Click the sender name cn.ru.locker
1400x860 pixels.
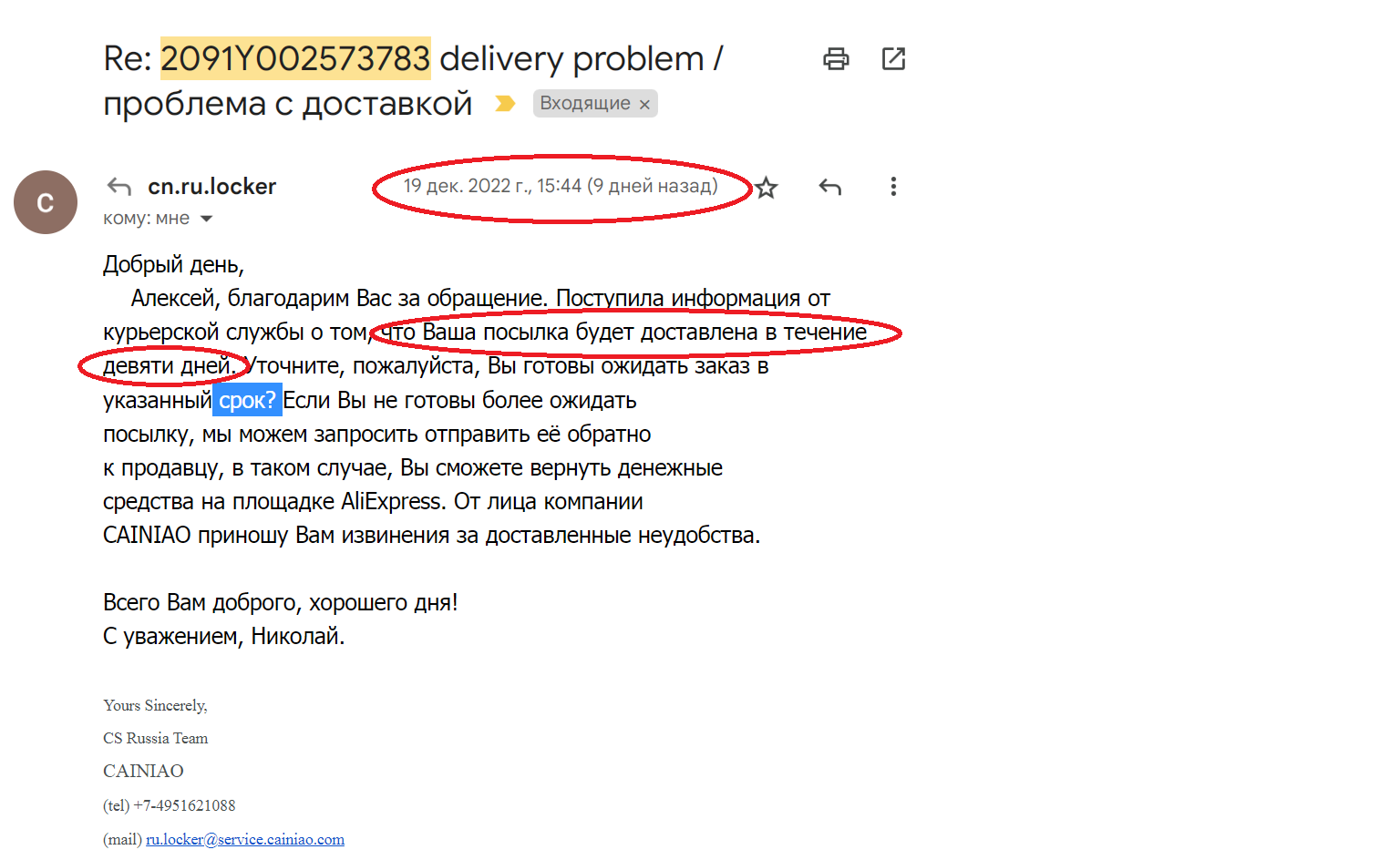211,187
